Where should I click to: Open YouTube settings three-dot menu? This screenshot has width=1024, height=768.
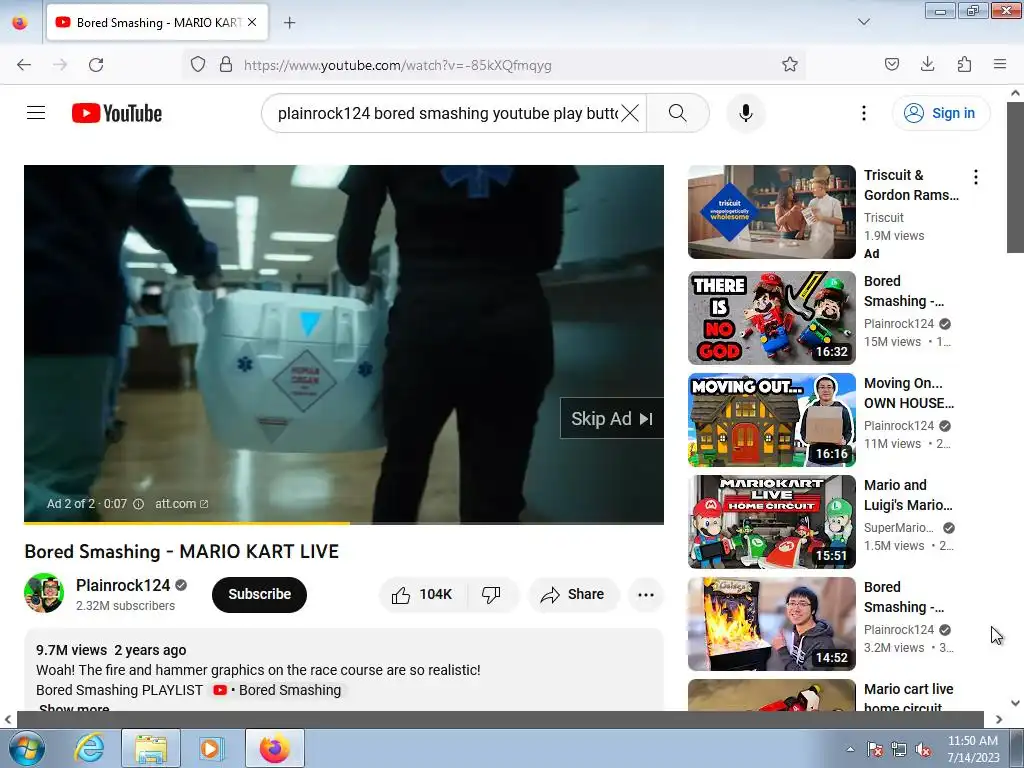pyautogui.click(x=863, y=113)
